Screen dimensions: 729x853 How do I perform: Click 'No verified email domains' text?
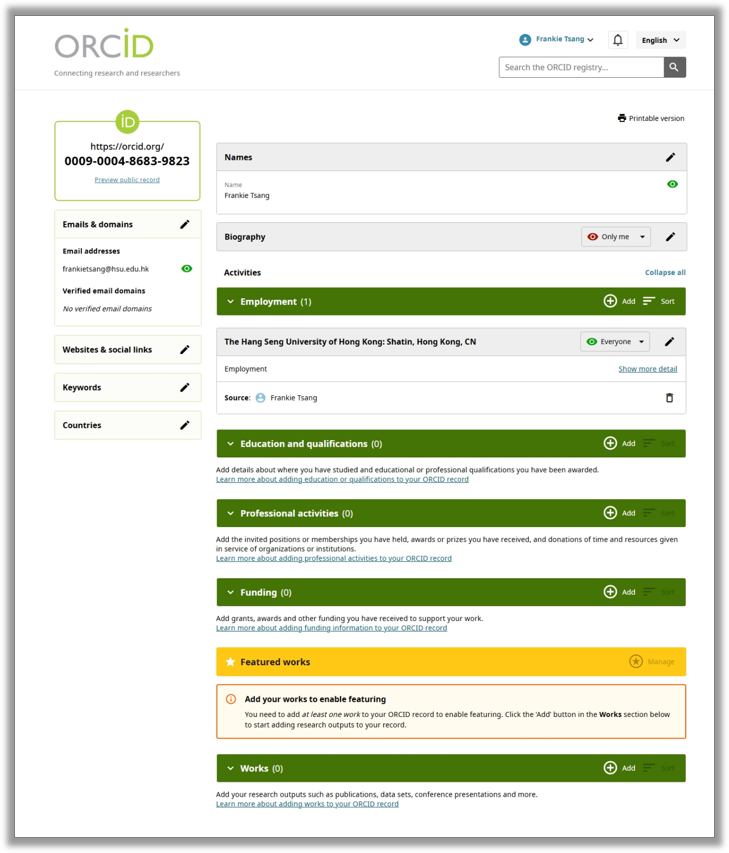point(107,308)
